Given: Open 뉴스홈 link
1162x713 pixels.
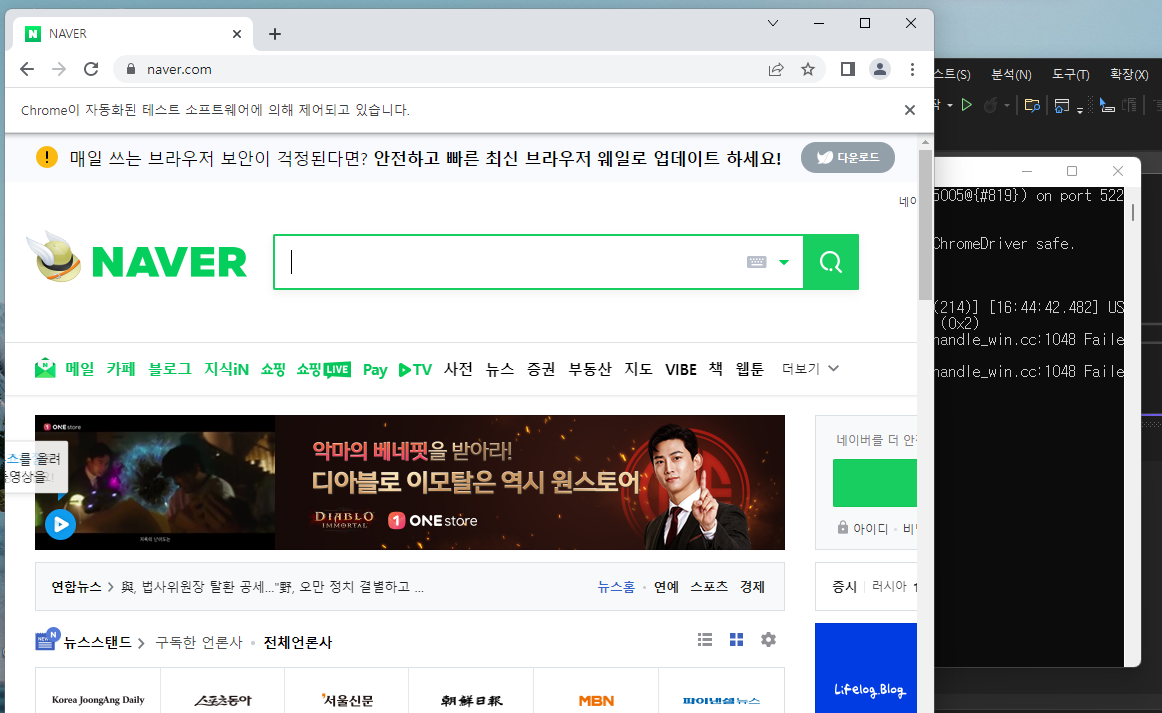Looking at the screenshot, I should coord(617,586).
